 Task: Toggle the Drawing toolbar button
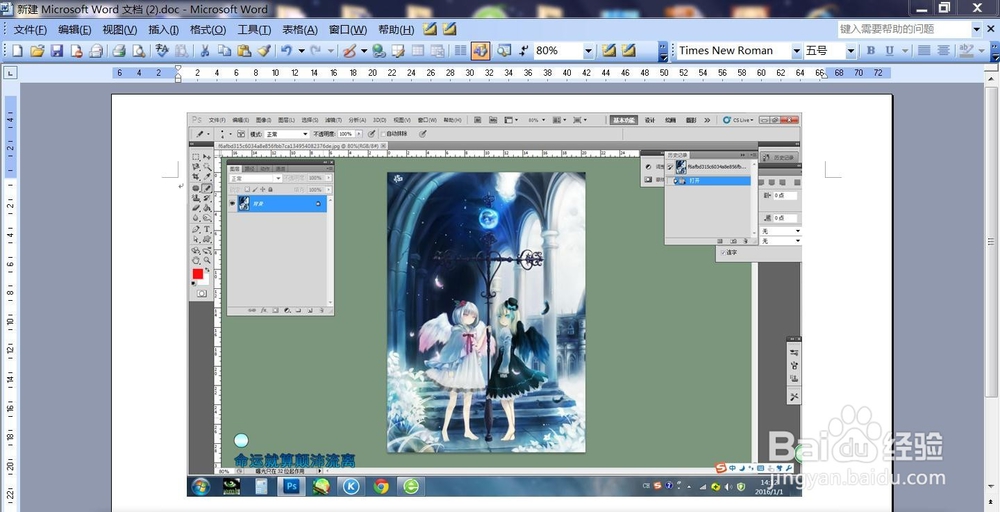[x=480, y=51]
